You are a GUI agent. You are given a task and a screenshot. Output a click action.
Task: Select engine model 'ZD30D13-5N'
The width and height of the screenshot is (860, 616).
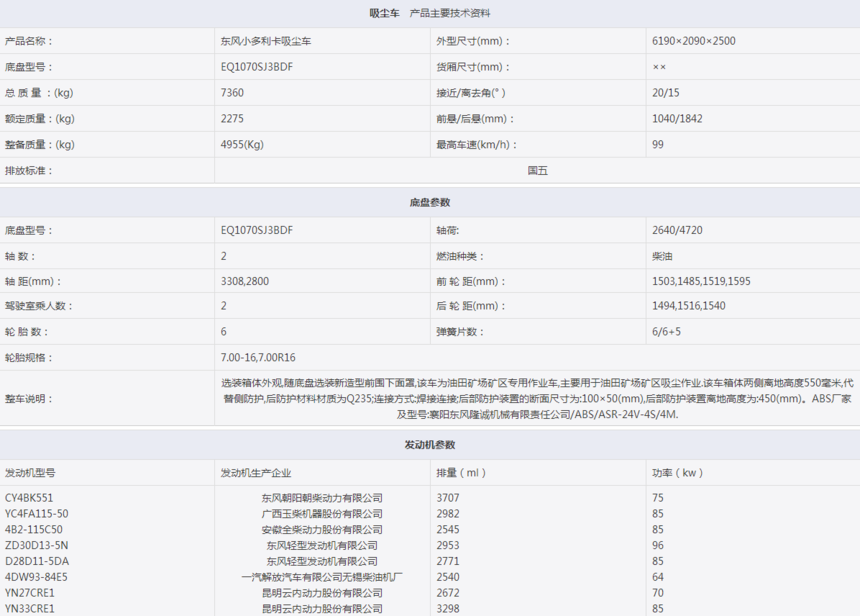pos(37,546)
